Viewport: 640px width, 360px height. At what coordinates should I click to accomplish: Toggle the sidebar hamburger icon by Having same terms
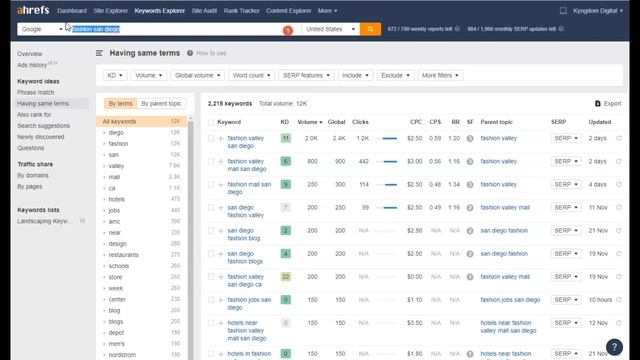coord(99,53)
